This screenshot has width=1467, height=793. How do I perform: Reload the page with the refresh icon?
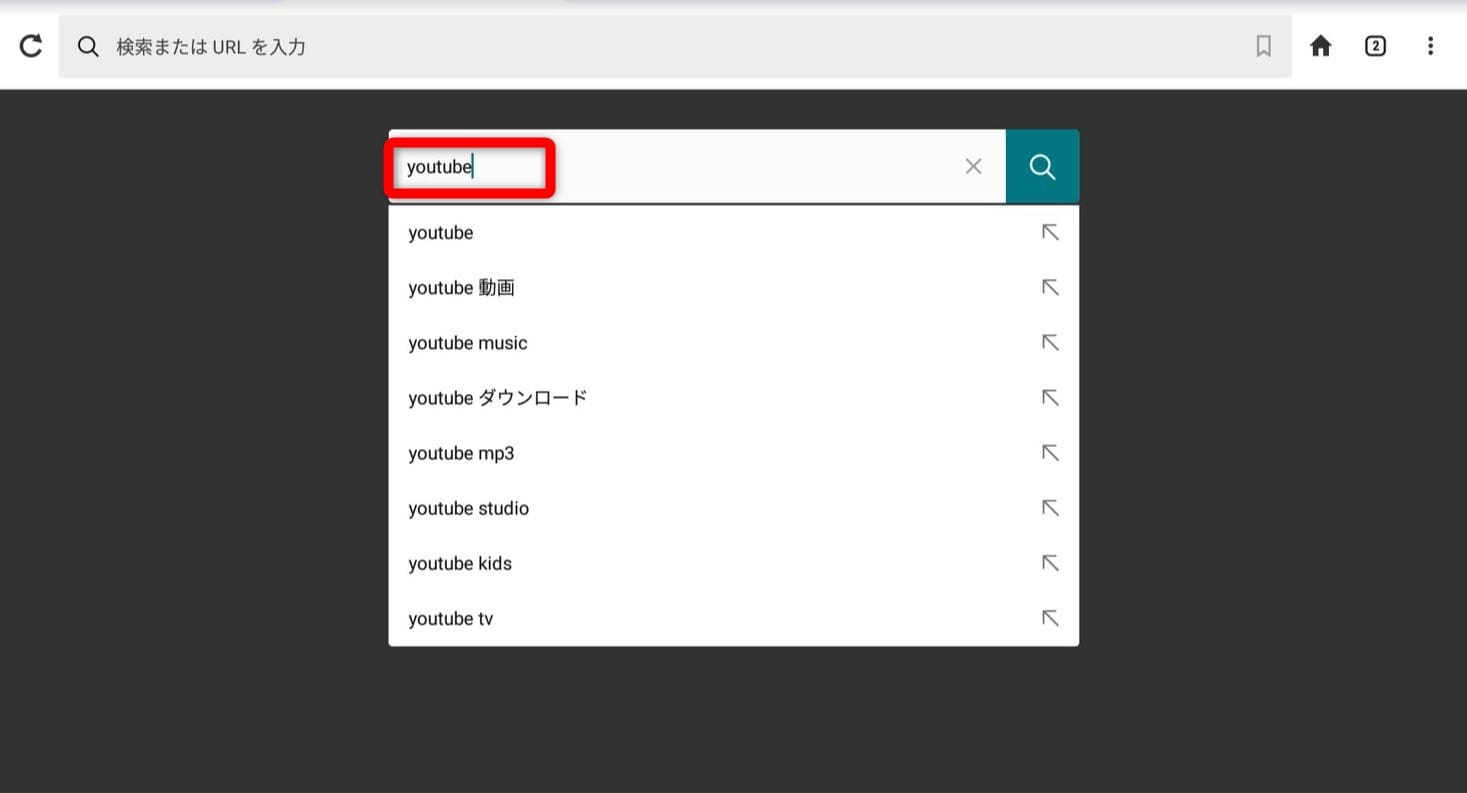(x=31, y=46)
